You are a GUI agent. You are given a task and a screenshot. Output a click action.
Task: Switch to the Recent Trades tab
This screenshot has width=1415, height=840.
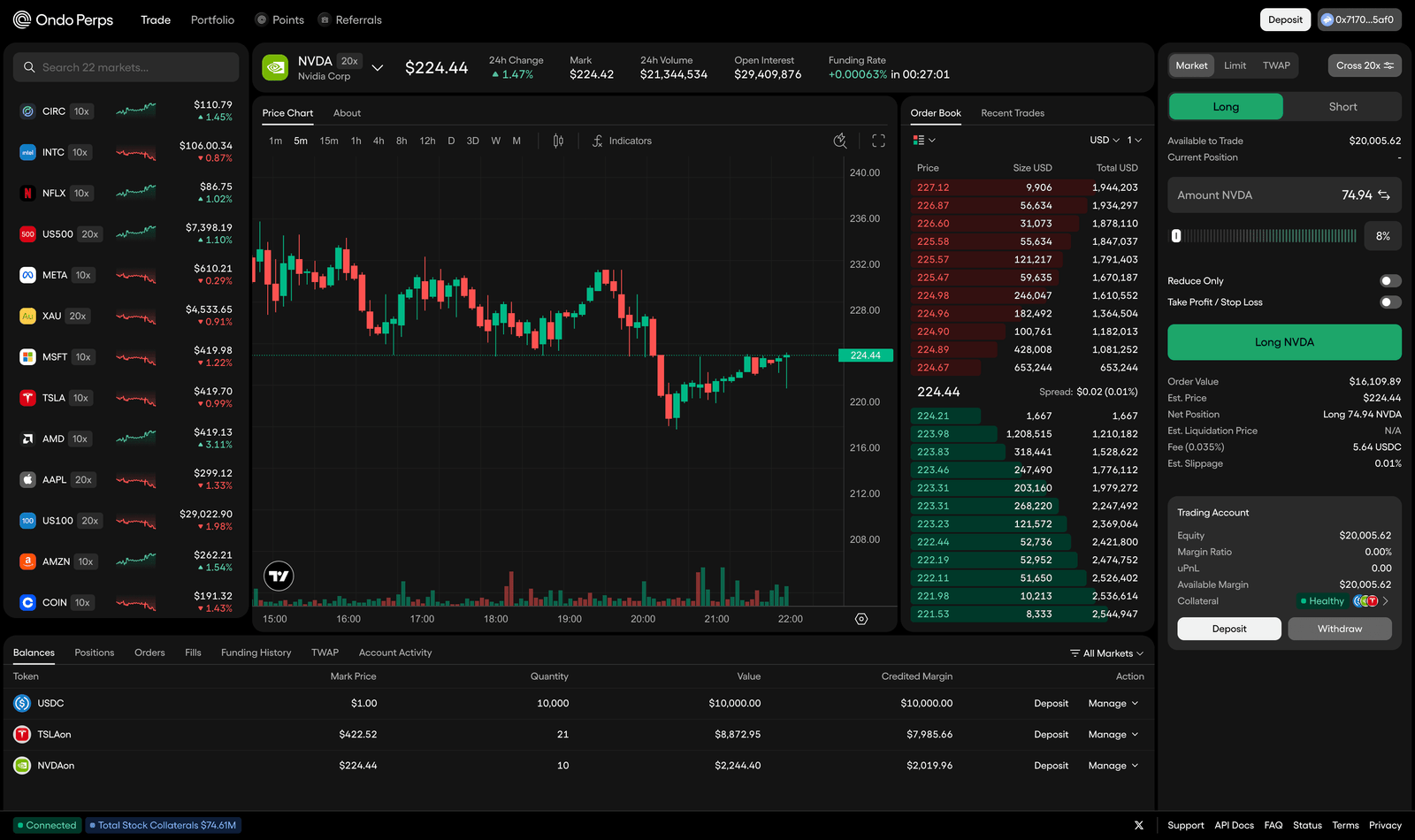tap(1013, 113)
